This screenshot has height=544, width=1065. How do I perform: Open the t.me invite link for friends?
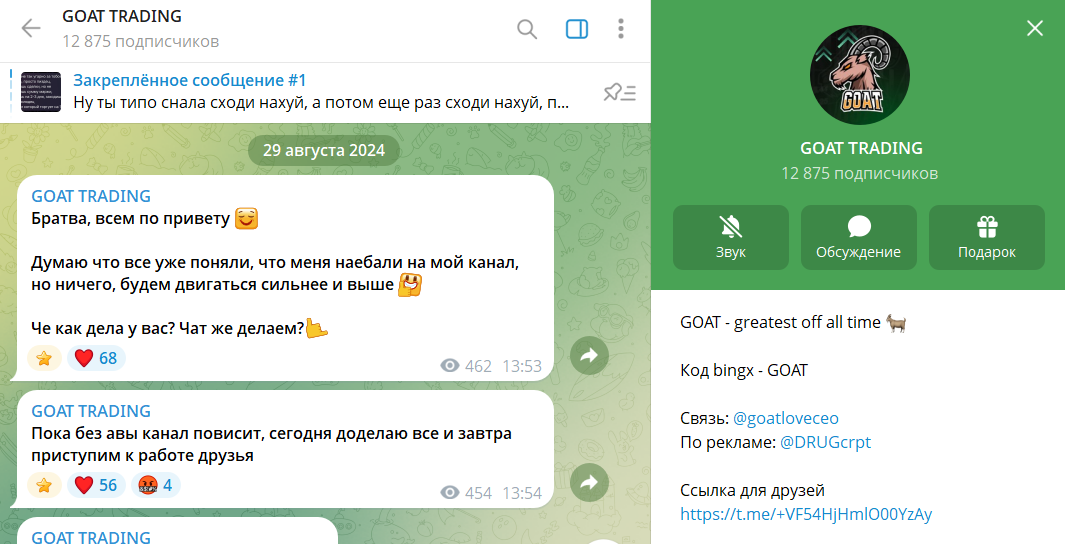click(805, 514)
